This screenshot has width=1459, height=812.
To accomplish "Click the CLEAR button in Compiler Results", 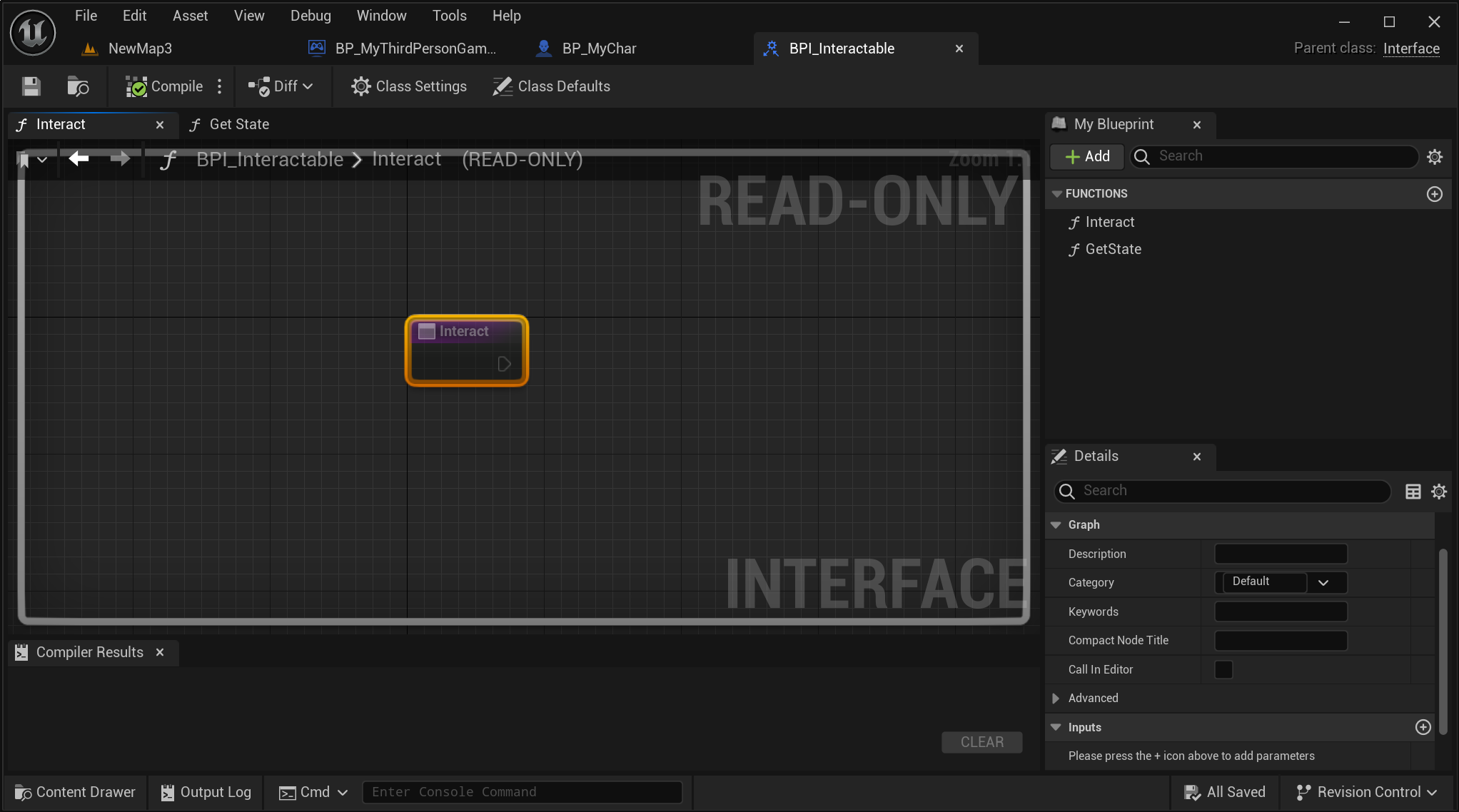I will click(x=981, y=742).
